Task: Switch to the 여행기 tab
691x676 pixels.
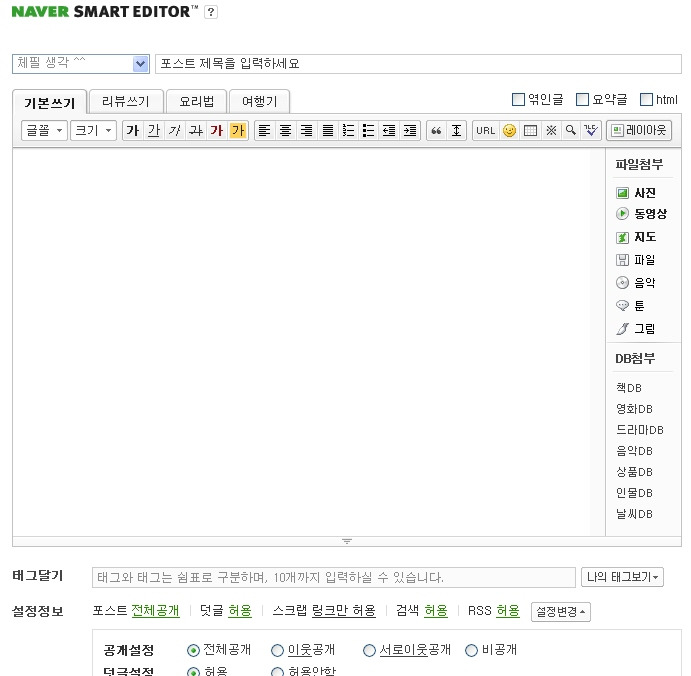Action: tap(260, 101)
